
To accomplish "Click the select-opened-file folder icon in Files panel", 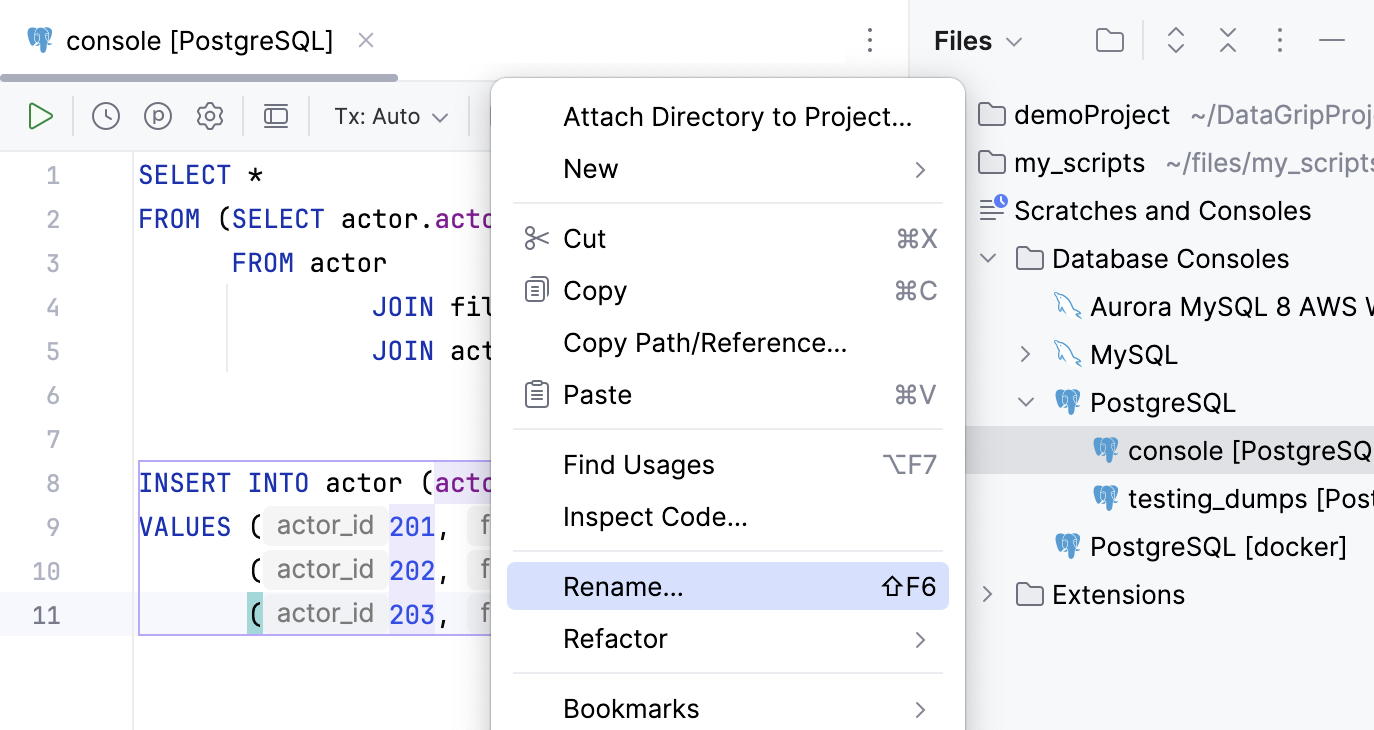I will (1109, 40).
